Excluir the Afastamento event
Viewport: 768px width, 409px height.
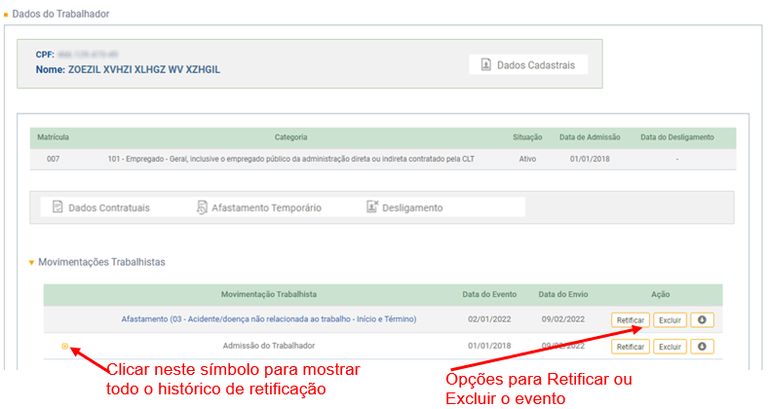[670, 320]
